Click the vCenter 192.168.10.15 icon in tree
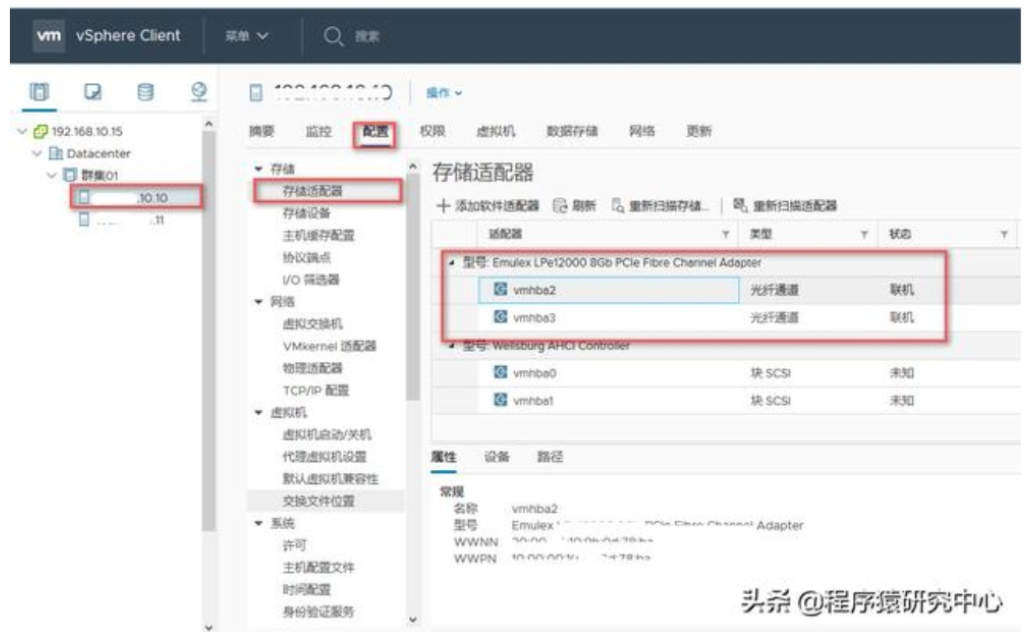The image size is (1030, 642). [x=41, y=131]
